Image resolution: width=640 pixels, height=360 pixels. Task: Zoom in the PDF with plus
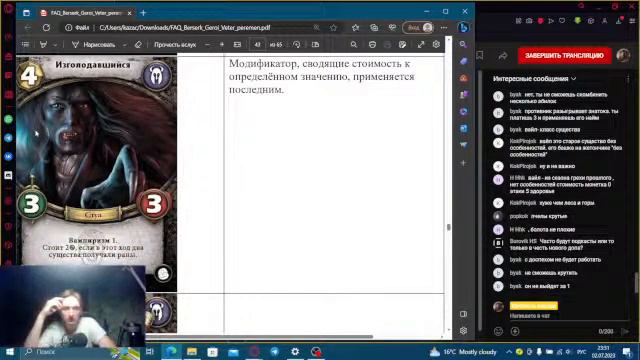(222, 44)
